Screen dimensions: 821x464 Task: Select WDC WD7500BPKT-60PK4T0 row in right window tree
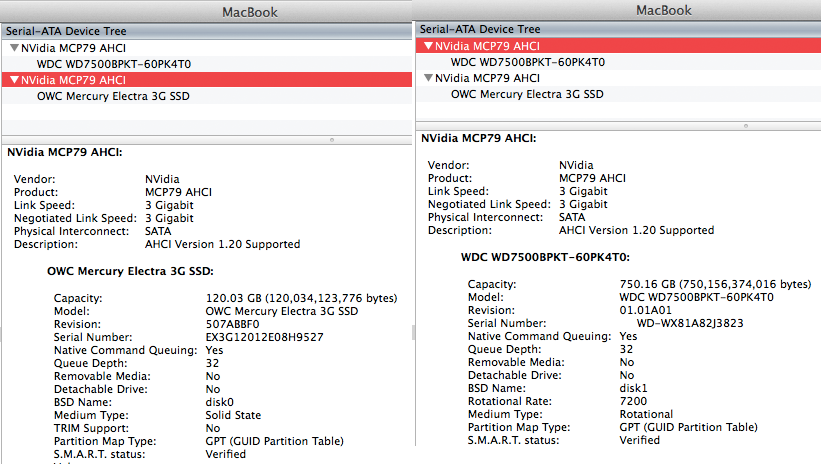tap(618, 62)
